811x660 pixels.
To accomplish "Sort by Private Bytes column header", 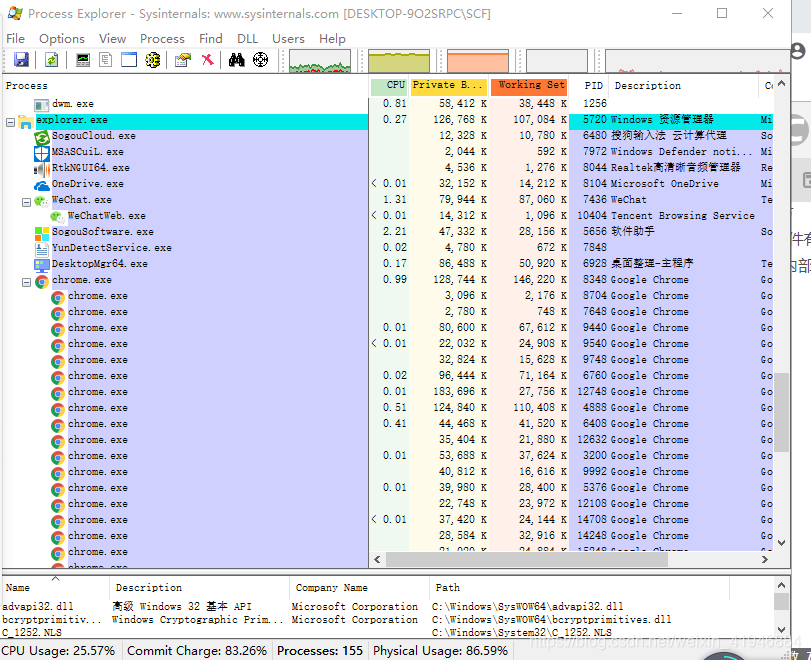I will pos(448,86).
